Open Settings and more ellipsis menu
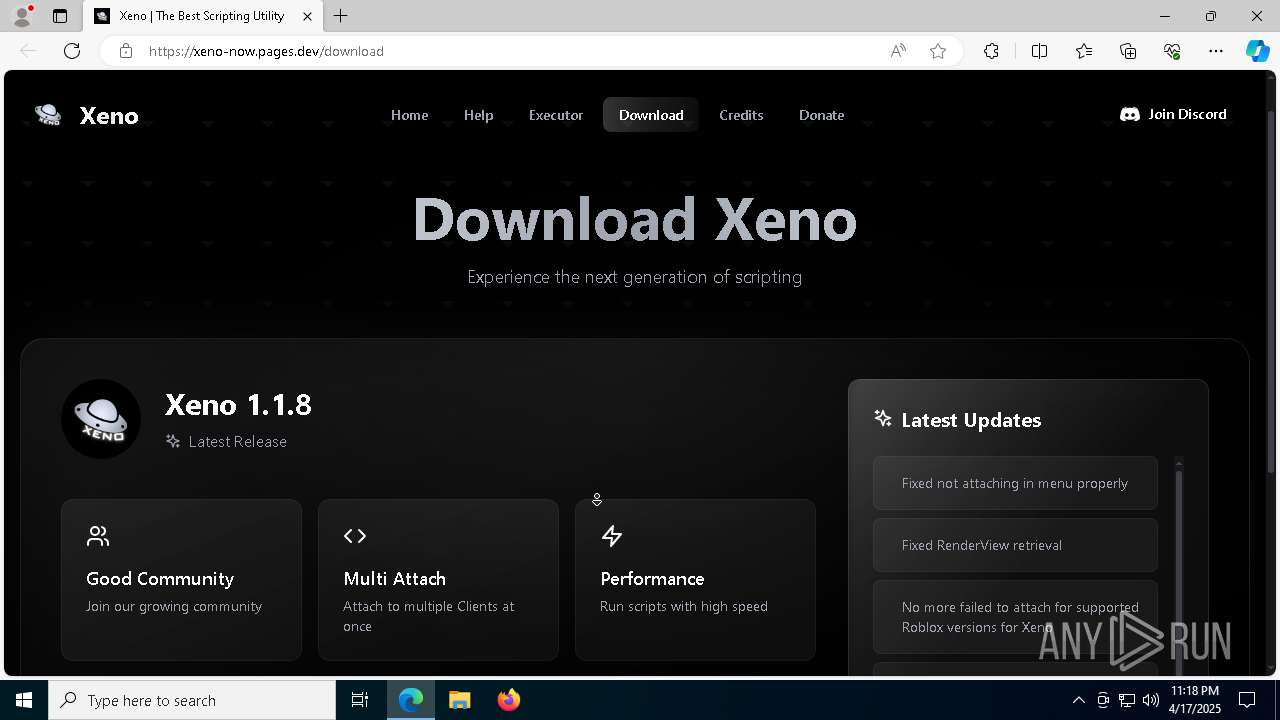This screenshot has width=1280, height=720. (1216, 51)
